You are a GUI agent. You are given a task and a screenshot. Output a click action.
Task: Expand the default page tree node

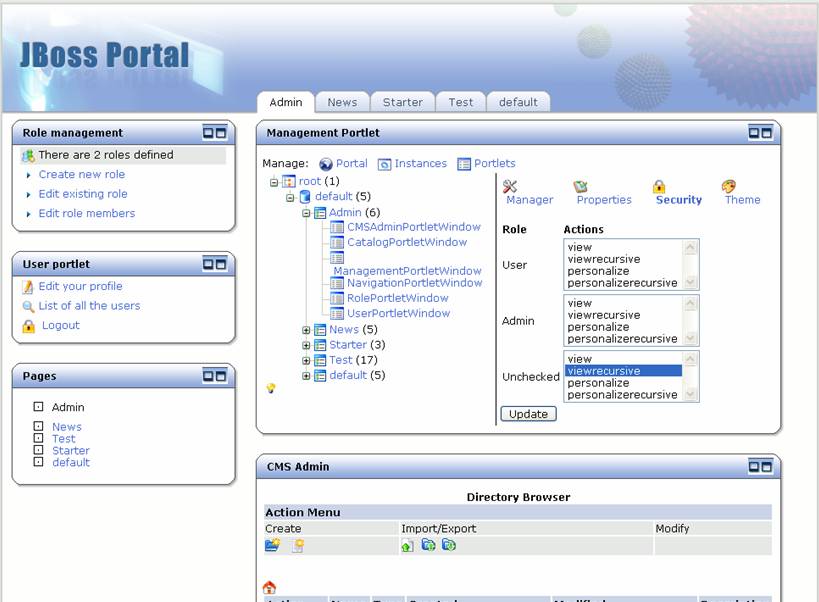point(306,376)
